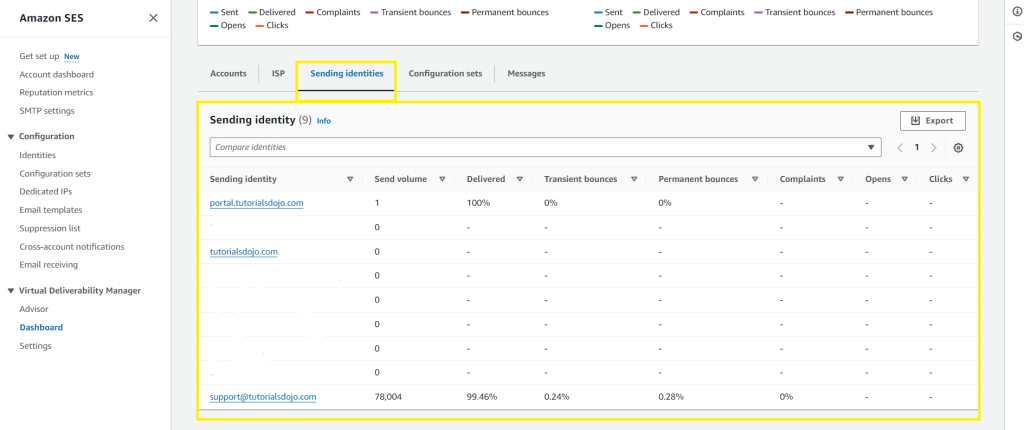Sort by Delivered column arrow
The height and width of the screenshot is (430, 1024).
[x=520, y=179]
